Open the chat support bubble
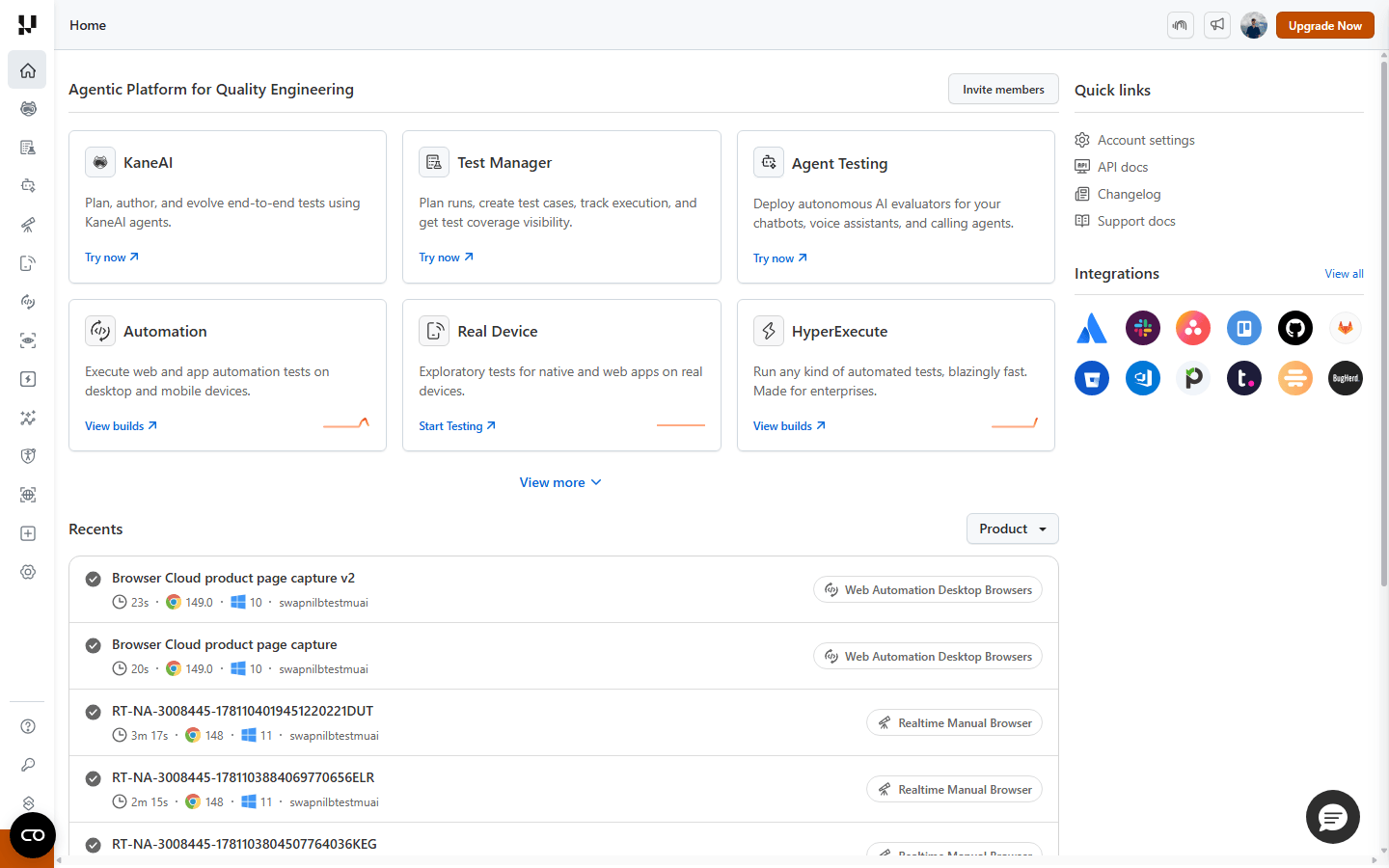Screen dimensions: 1389x868 coord(1333,817)
